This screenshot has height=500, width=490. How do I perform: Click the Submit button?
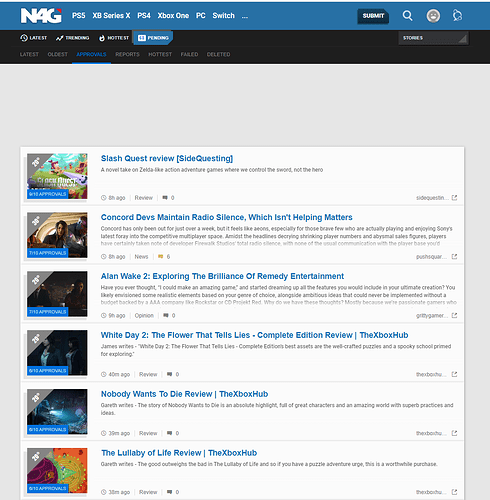373,16
